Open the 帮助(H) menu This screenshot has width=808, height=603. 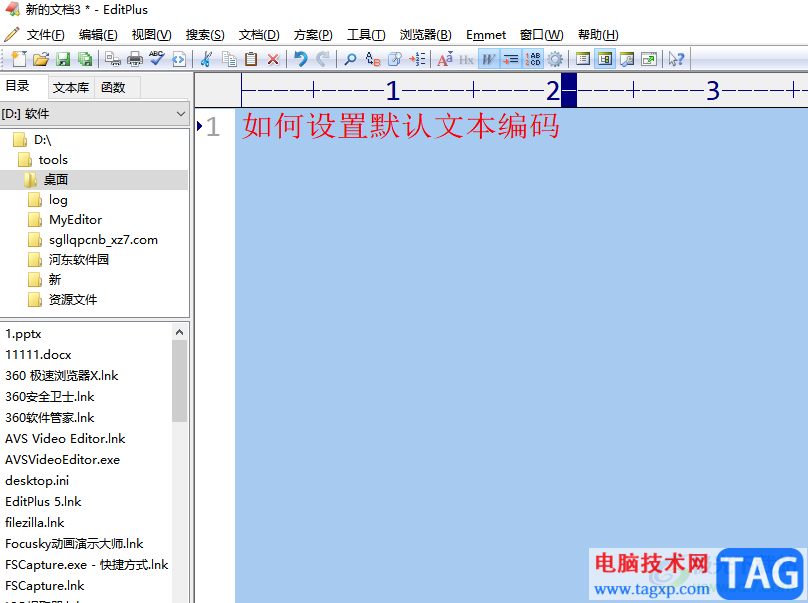(x=598, y=35)
